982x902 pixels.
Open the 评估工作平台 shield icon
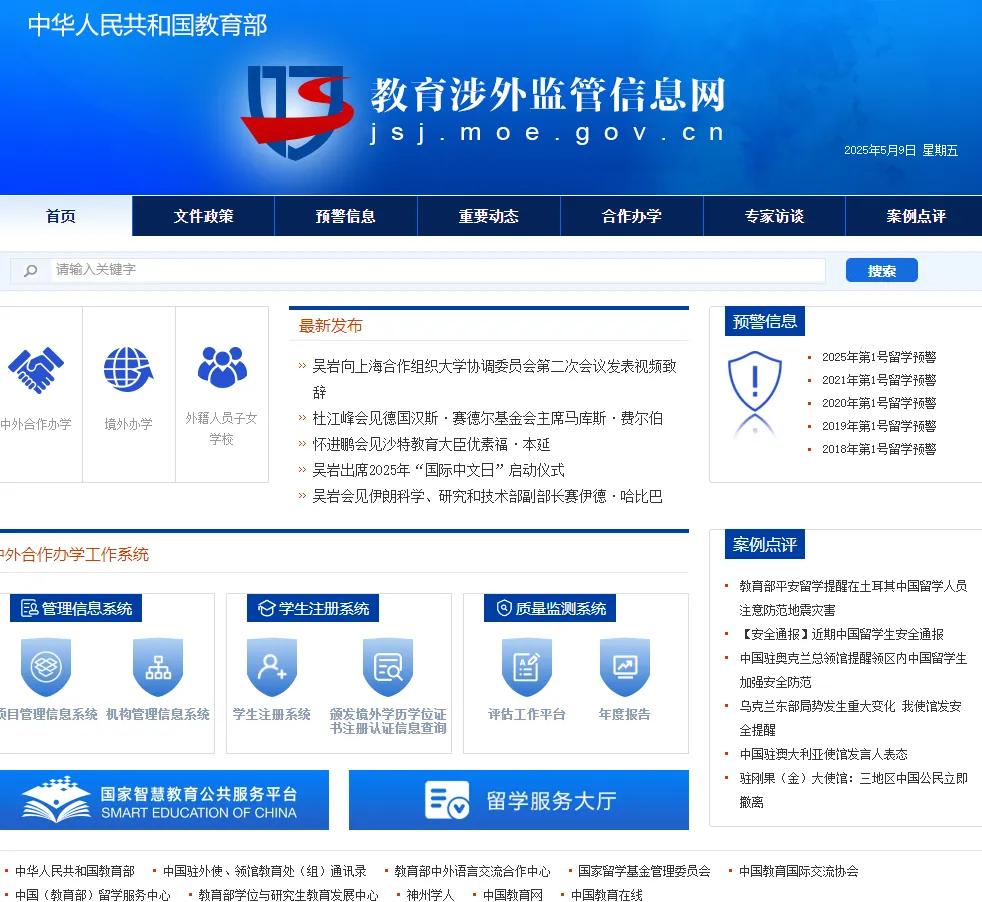[527, 667]
